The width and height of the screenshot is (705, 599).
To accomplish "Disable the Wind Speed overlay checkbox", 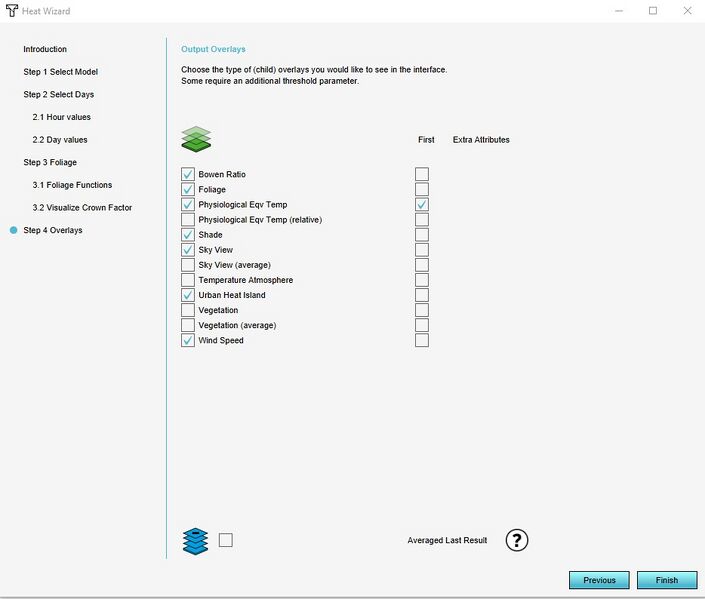I will click(188, 341).
